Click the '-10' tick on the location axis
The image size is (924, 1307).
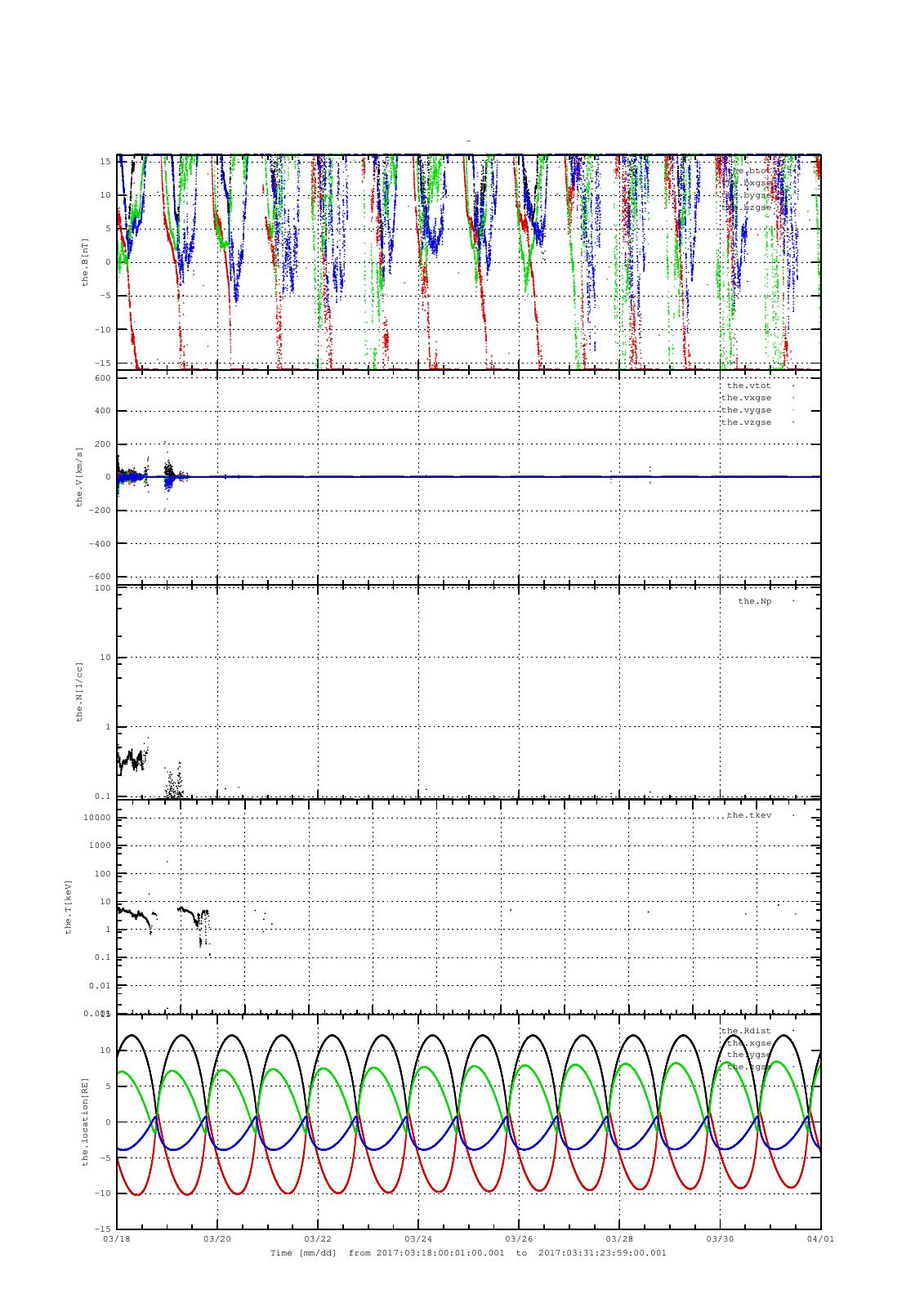click(x=103, y=1193)
